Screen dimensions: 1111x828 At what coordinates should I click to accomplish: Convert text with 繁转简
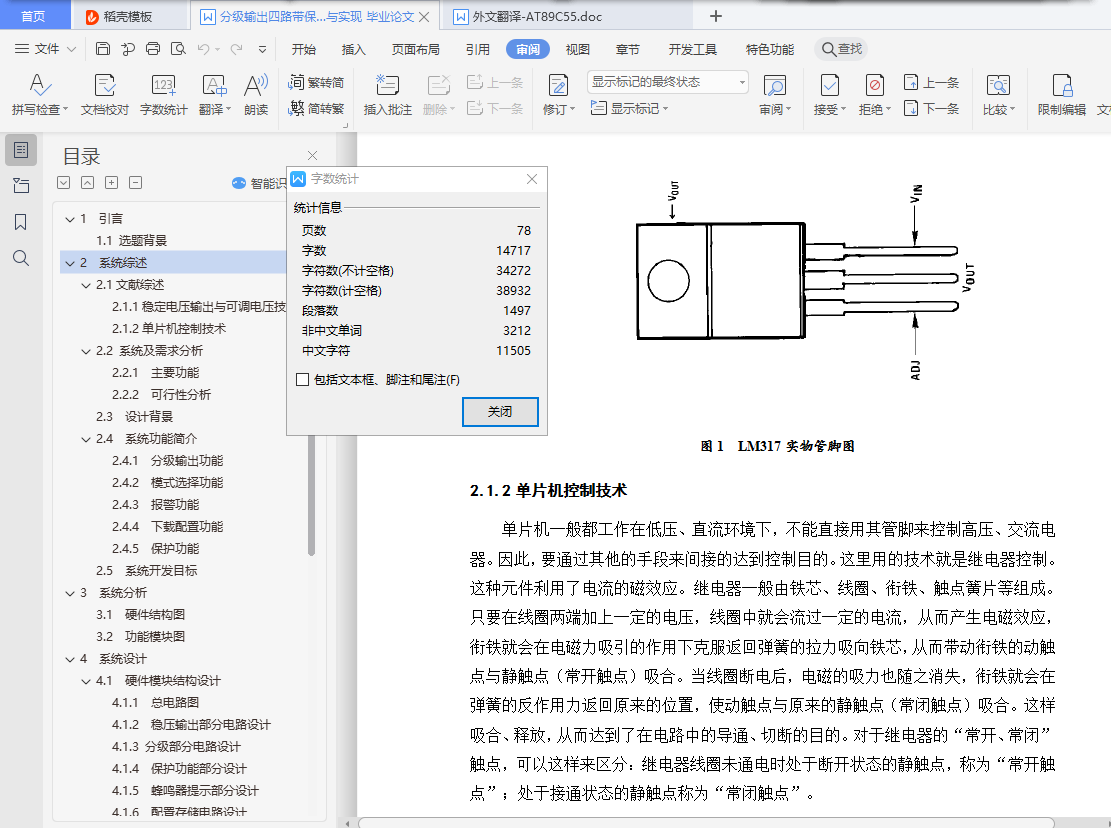[316, 82]
